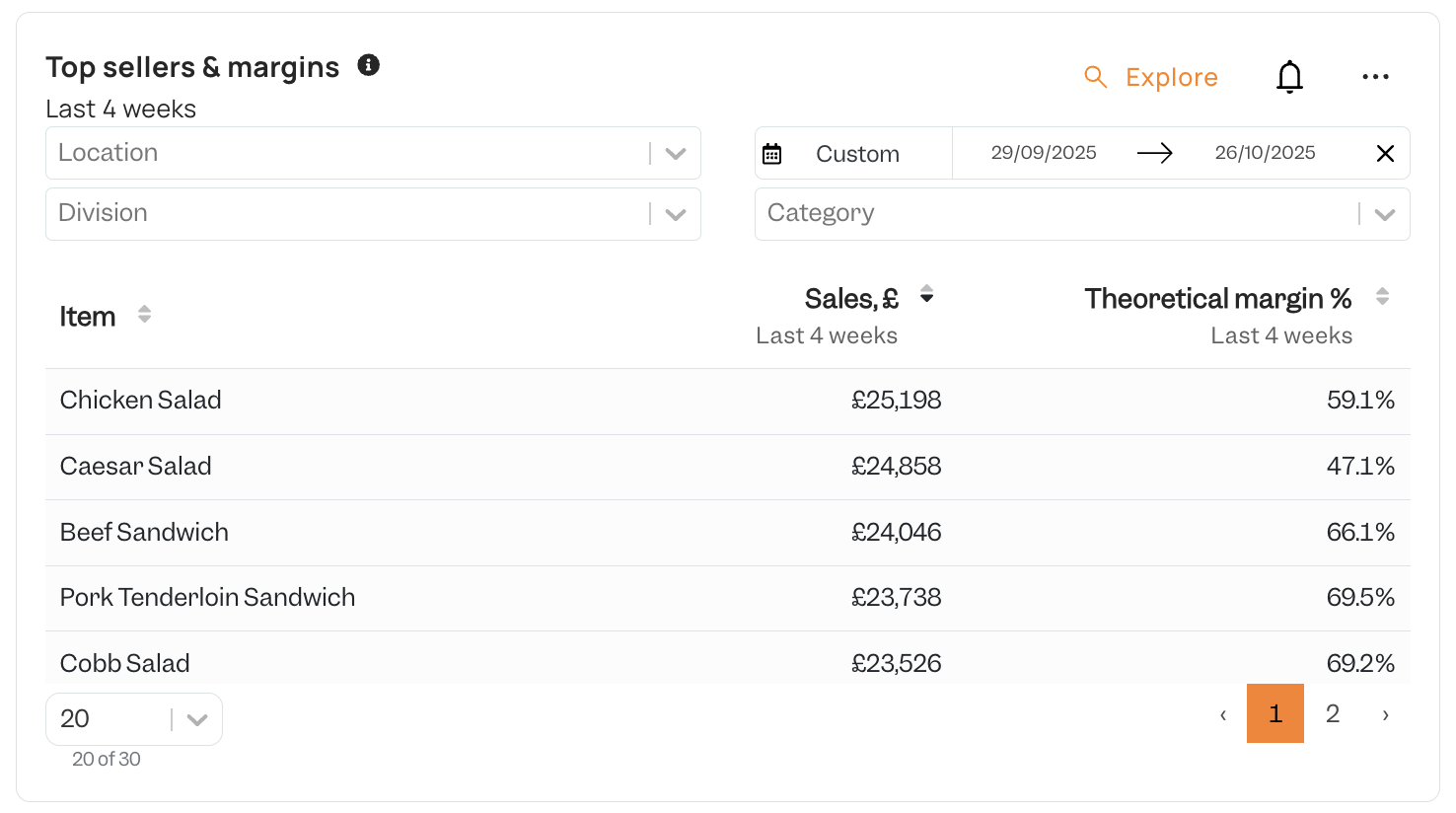Click the Explore search link

pos(1151,77)
